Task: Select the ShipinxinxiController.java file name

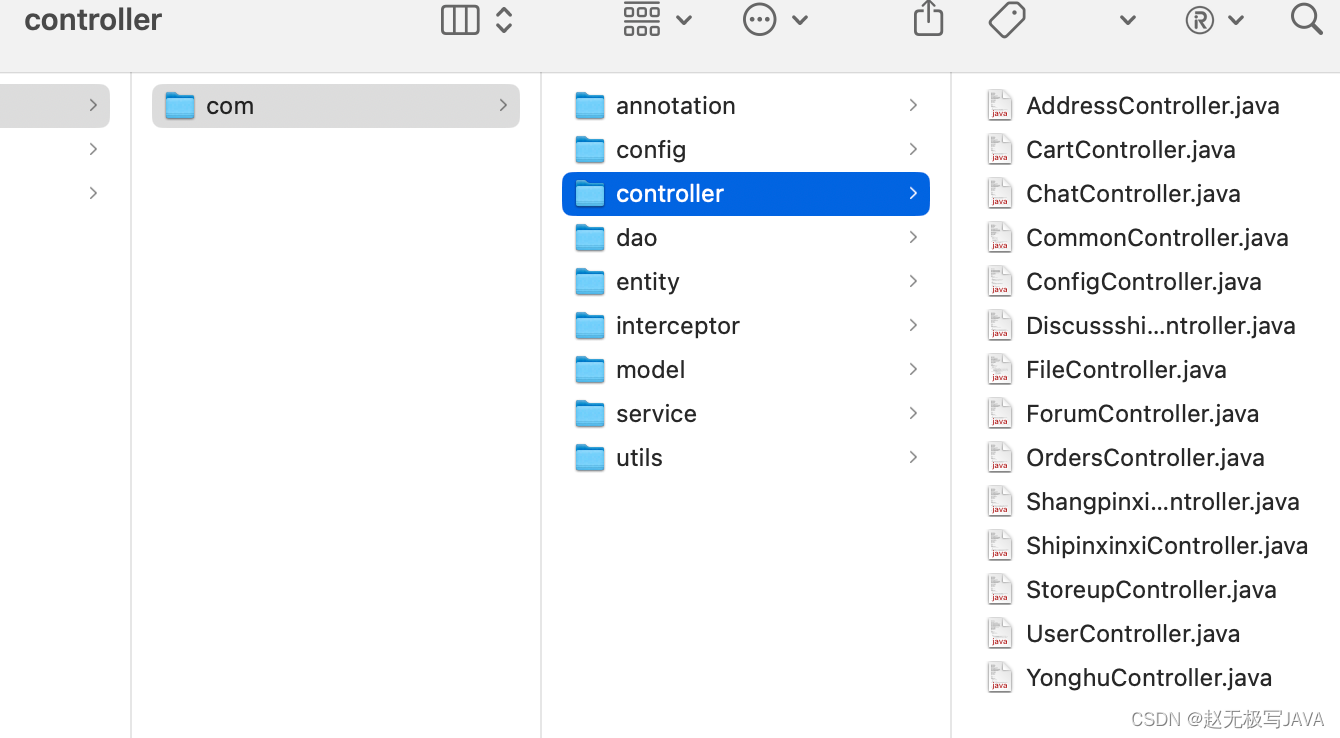Action: pyautogui.click(x=1167, y=545)
